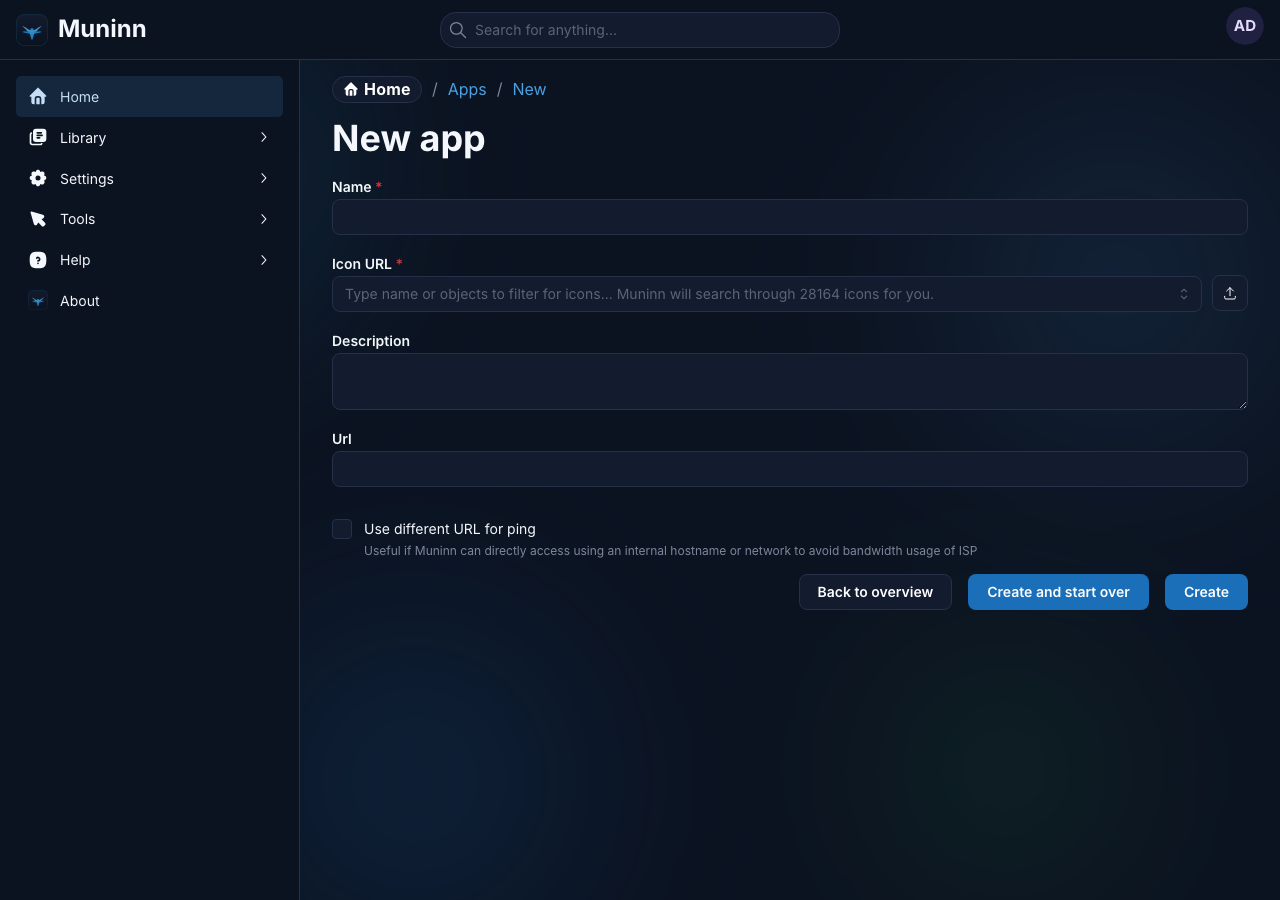Screen dimensions: 1280x900
Task: Open the Help menu item
Action: [149, 260]
